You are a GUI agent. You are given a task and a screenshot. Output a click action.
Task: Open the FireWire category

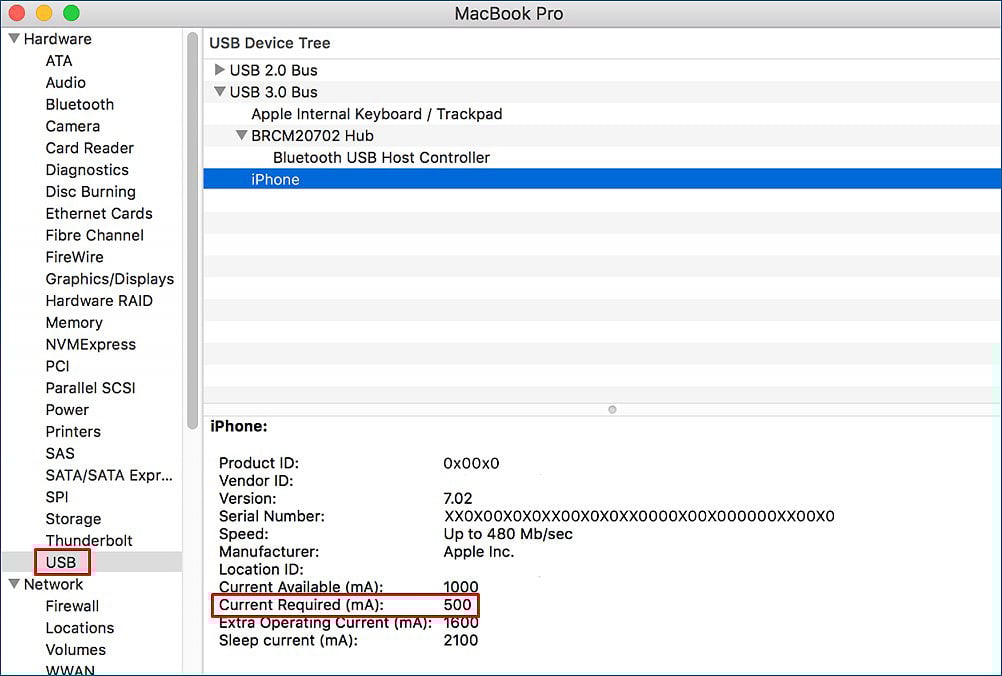point(74,257)
